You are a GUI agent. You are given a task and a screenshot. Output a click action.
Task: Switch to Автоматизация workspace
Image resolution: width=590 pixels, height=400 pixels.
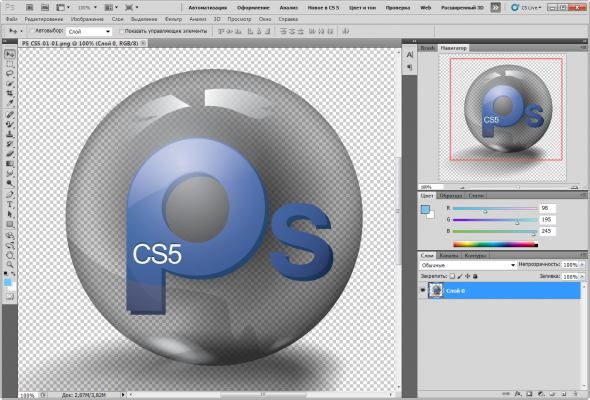tap(207, 8)
